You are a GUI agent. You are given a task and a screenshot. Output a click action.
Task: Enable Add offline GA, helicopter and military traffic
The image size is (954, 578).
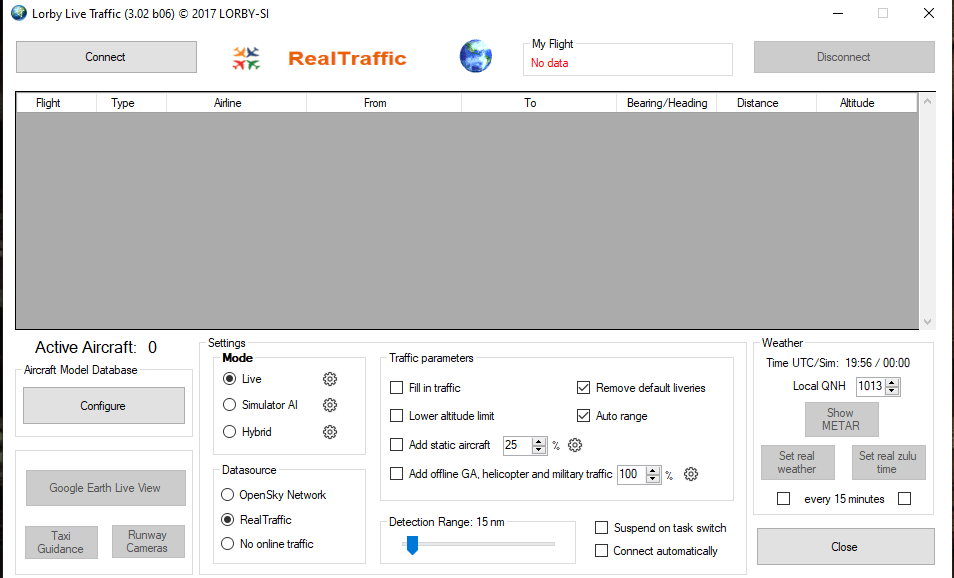point(396,473)
